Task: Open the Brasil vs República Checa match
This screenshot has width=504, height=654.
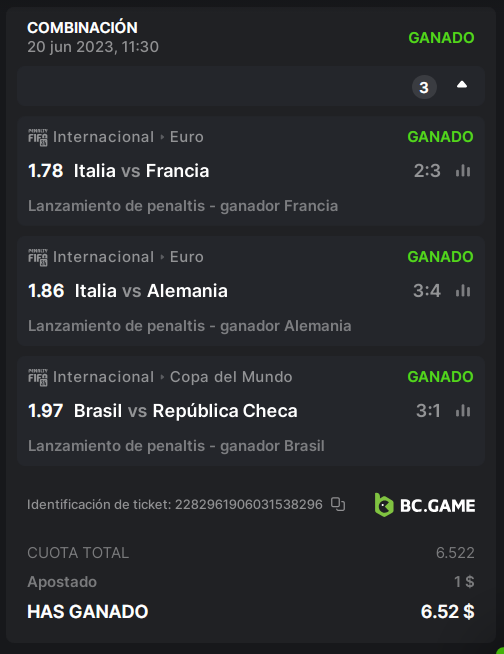Action: (x=186, y=411)
